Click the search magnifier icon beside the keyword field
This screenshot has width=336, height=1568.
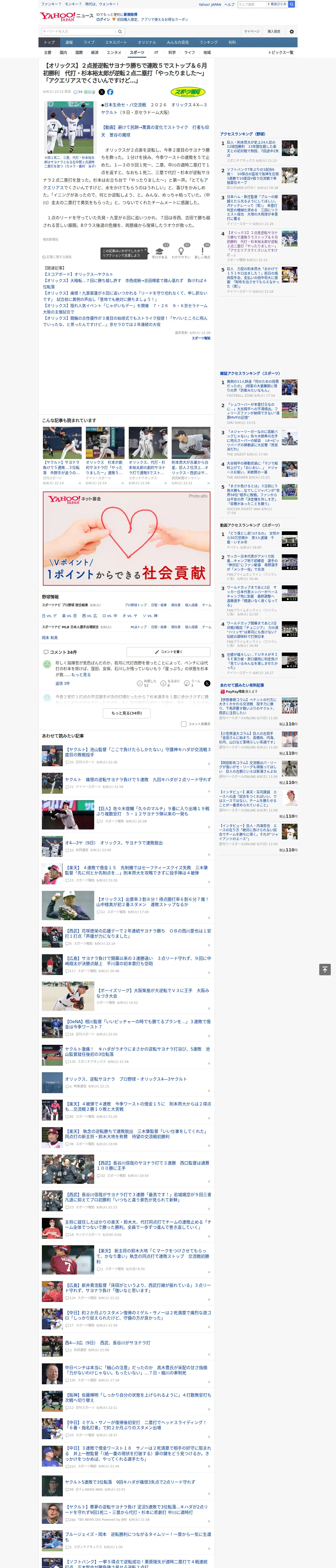point(120,32)
